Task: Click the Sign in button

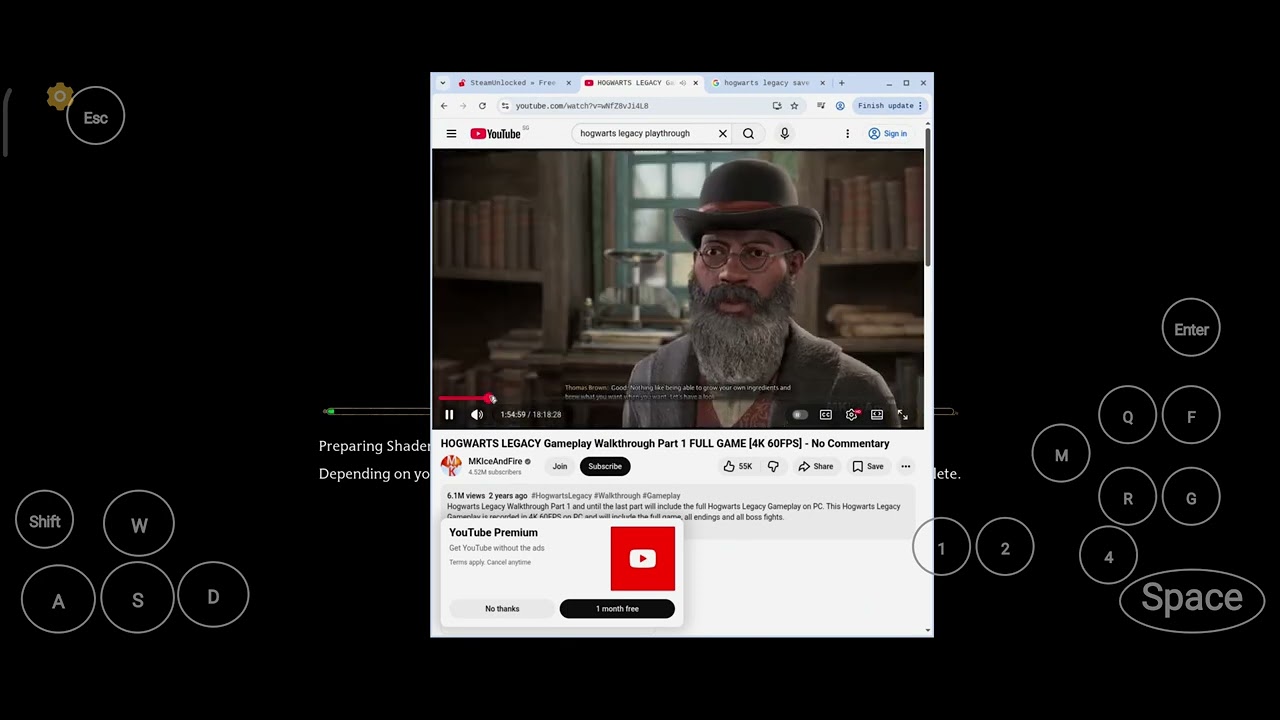Action: tap(888, 134)
